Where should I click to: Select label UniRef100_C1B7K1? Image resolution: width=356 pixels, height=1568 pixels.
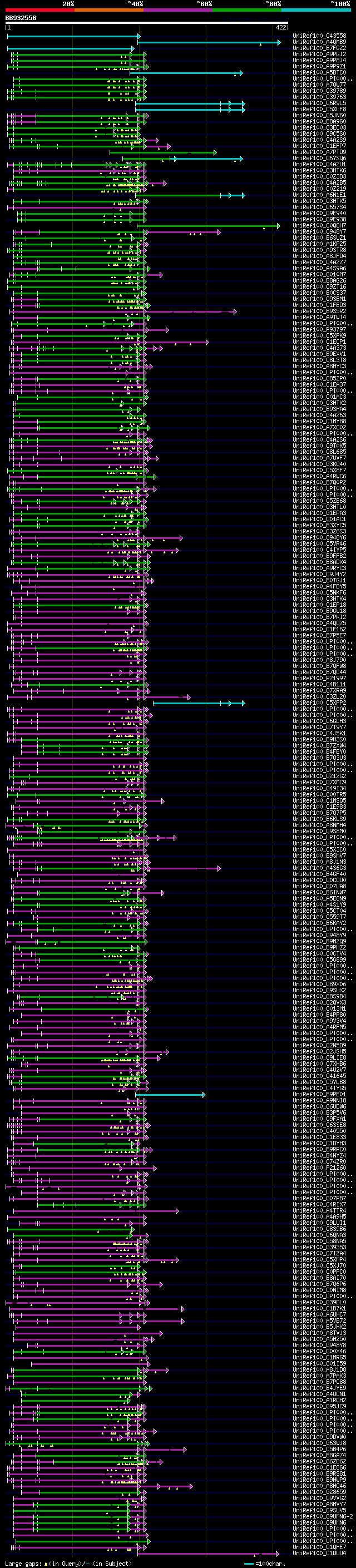point(319,1308)
